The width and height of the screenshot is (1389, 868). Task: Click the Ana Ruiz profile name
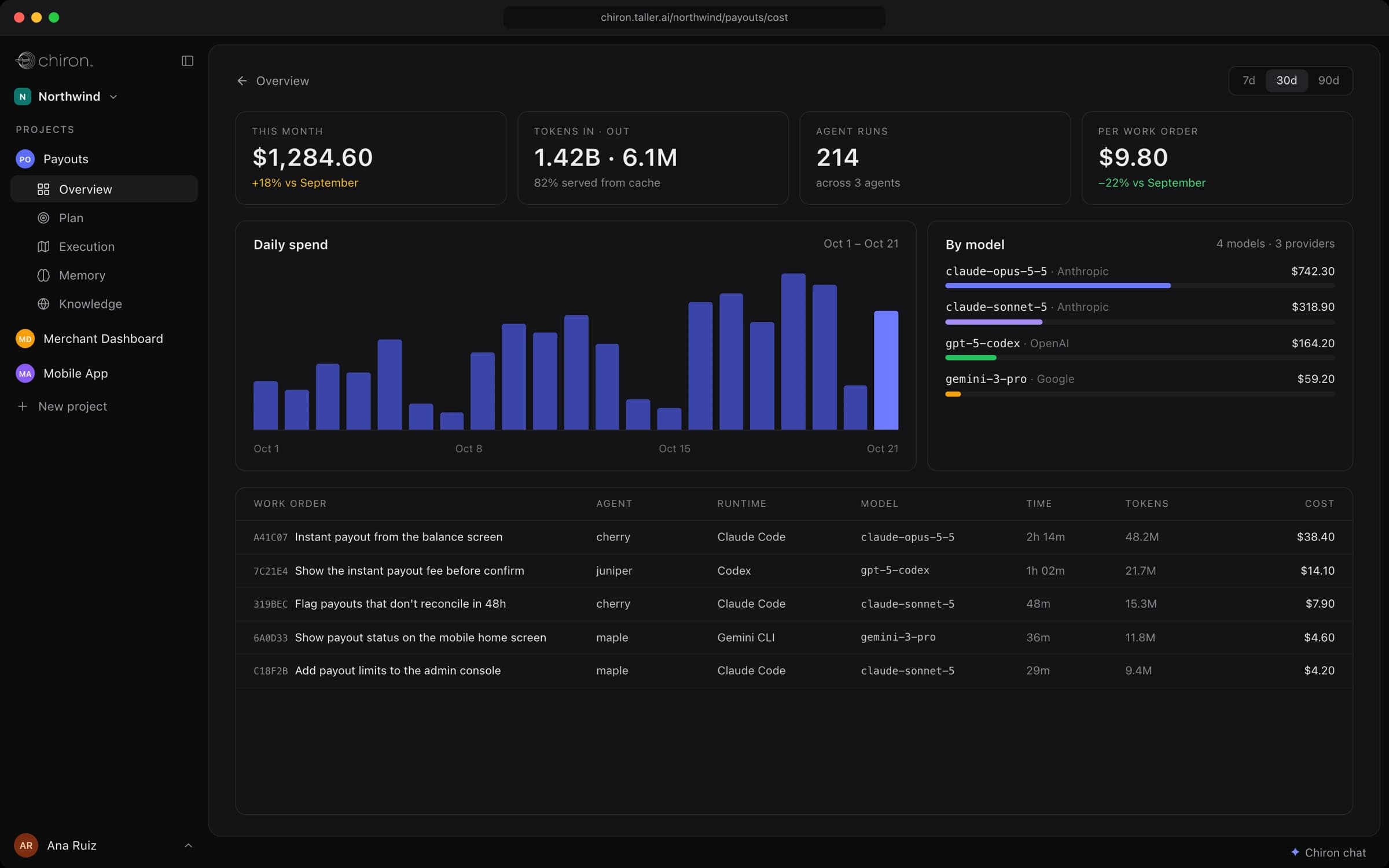coord(72,845)
